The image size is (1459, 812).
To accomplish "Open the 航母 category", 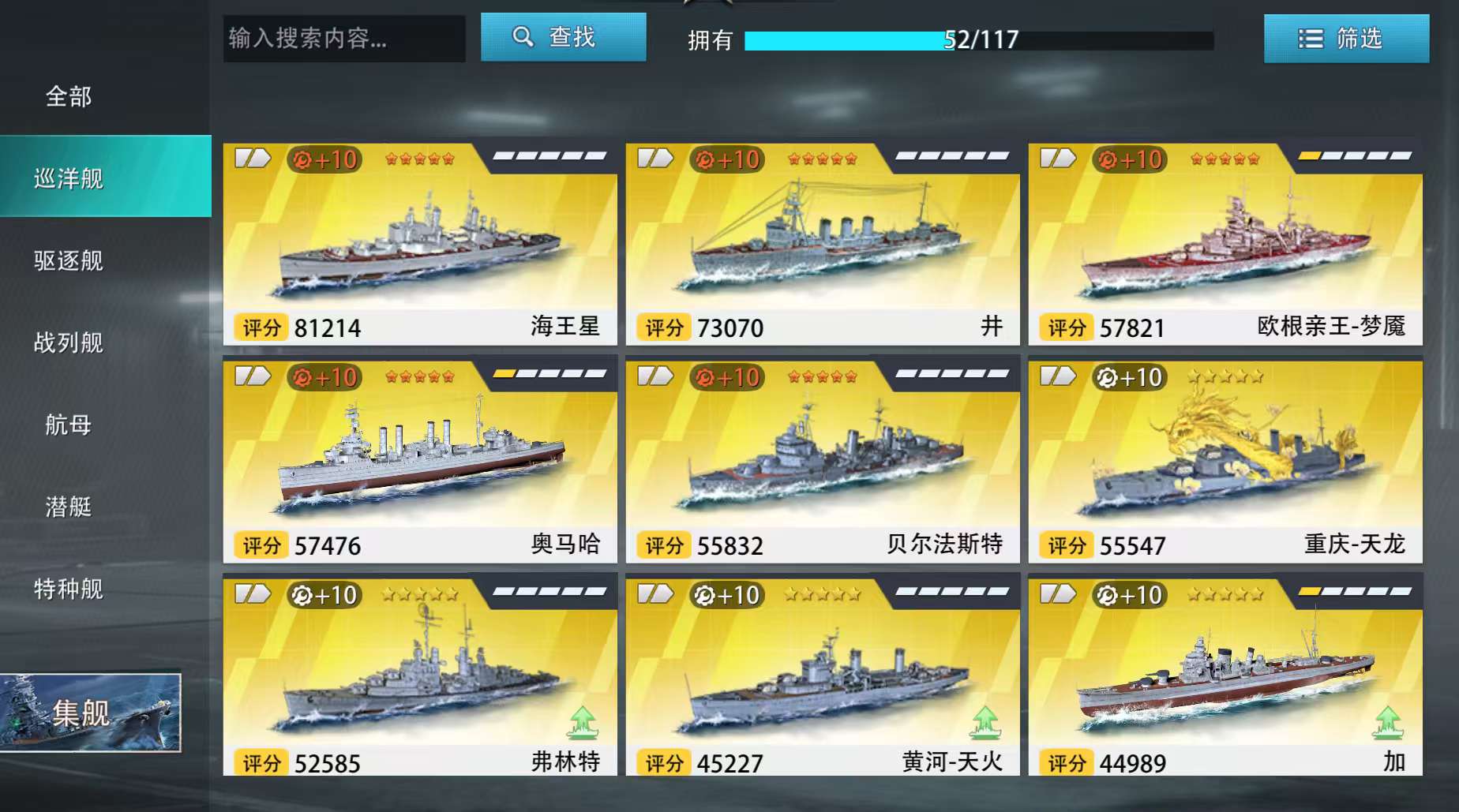I will (69, 425).
